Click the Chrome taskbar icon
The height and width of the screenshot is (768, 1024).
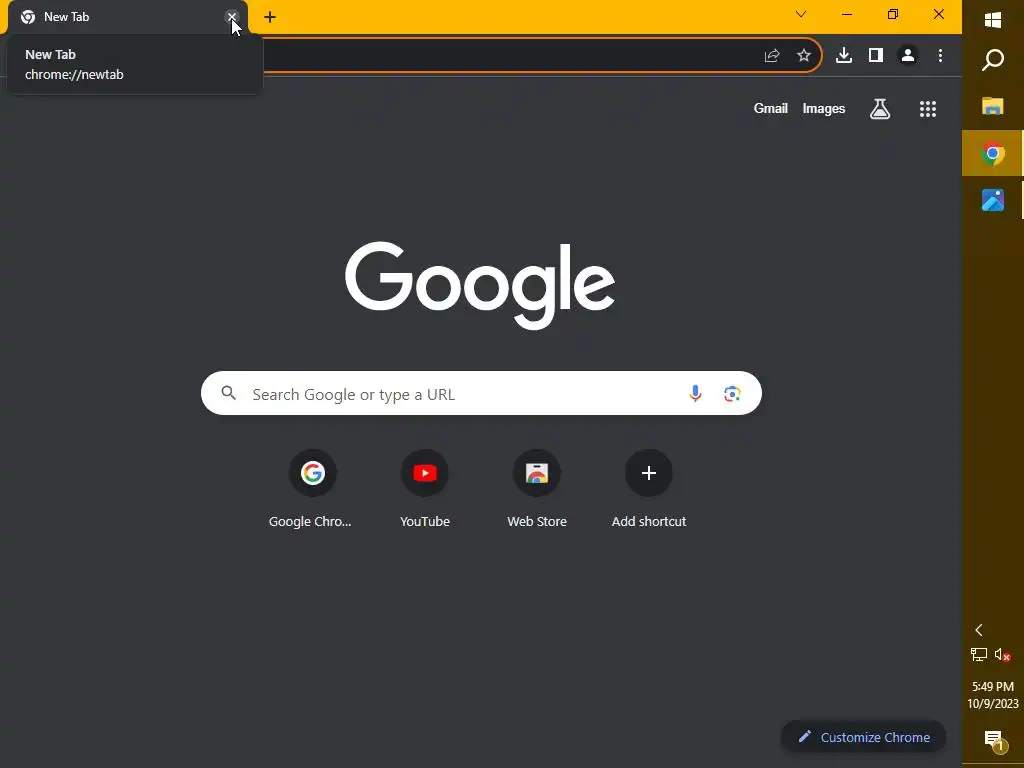click(993, 153)
